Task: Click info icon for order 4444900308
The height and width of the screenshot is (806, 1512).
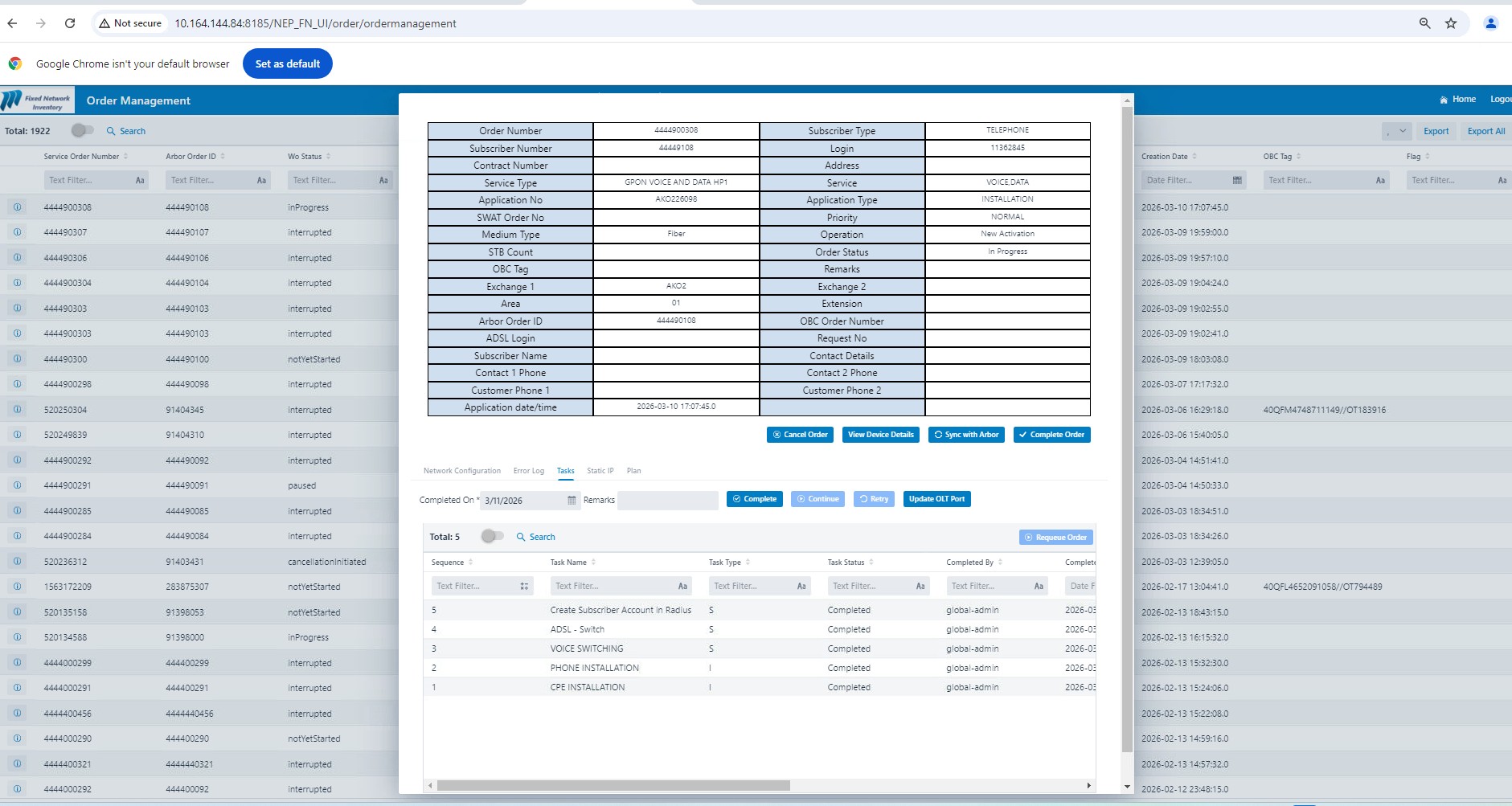Action: coord(17,207)
